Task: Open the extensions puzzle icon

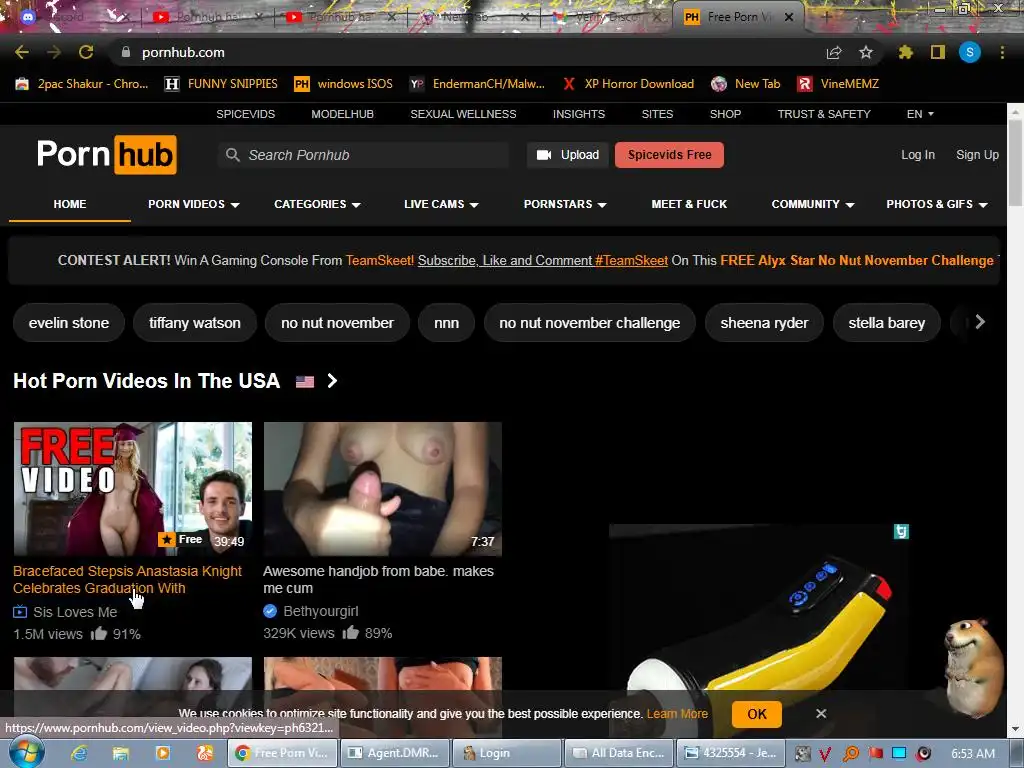Action: click(x=906, y=52)
